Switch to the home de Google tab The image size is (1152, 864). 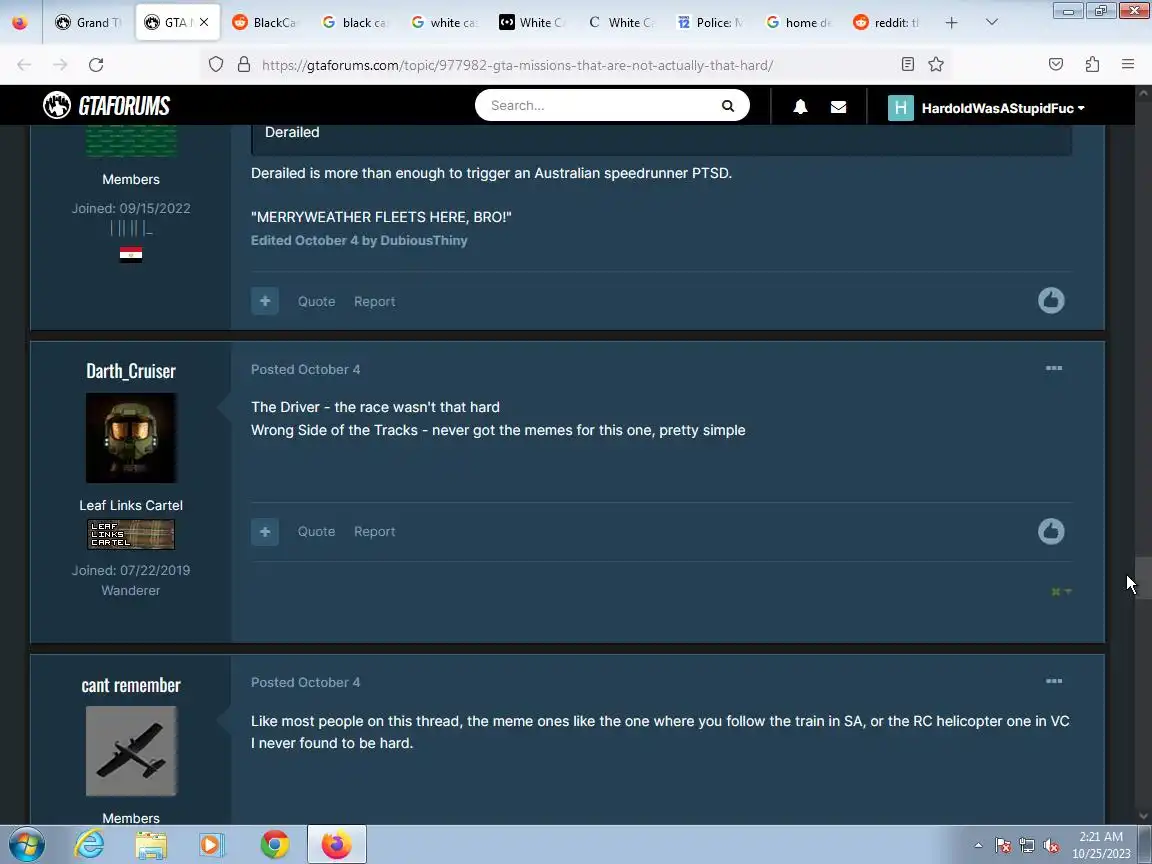799,23
